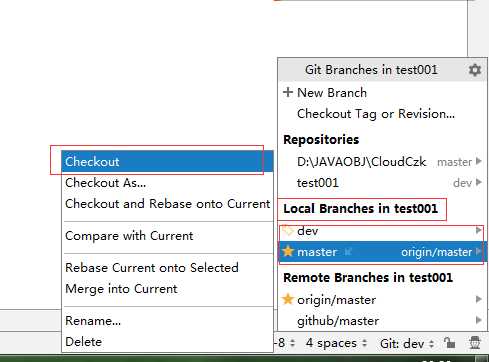Select the test001 repository row
Screen dimensions: 489x362
point(383,183)
